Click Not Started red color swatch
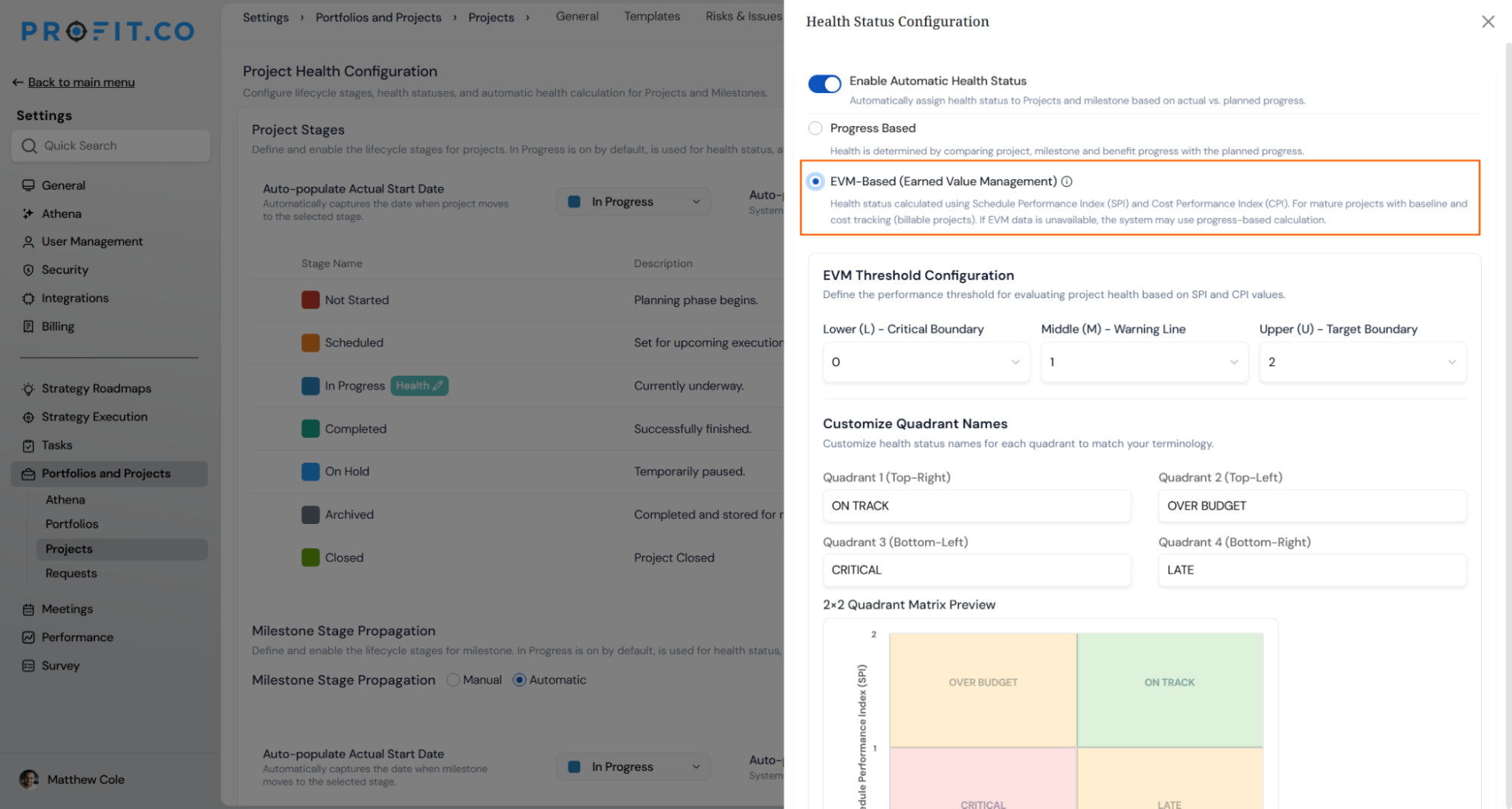1512x809 pixels. tap(310, 300)
